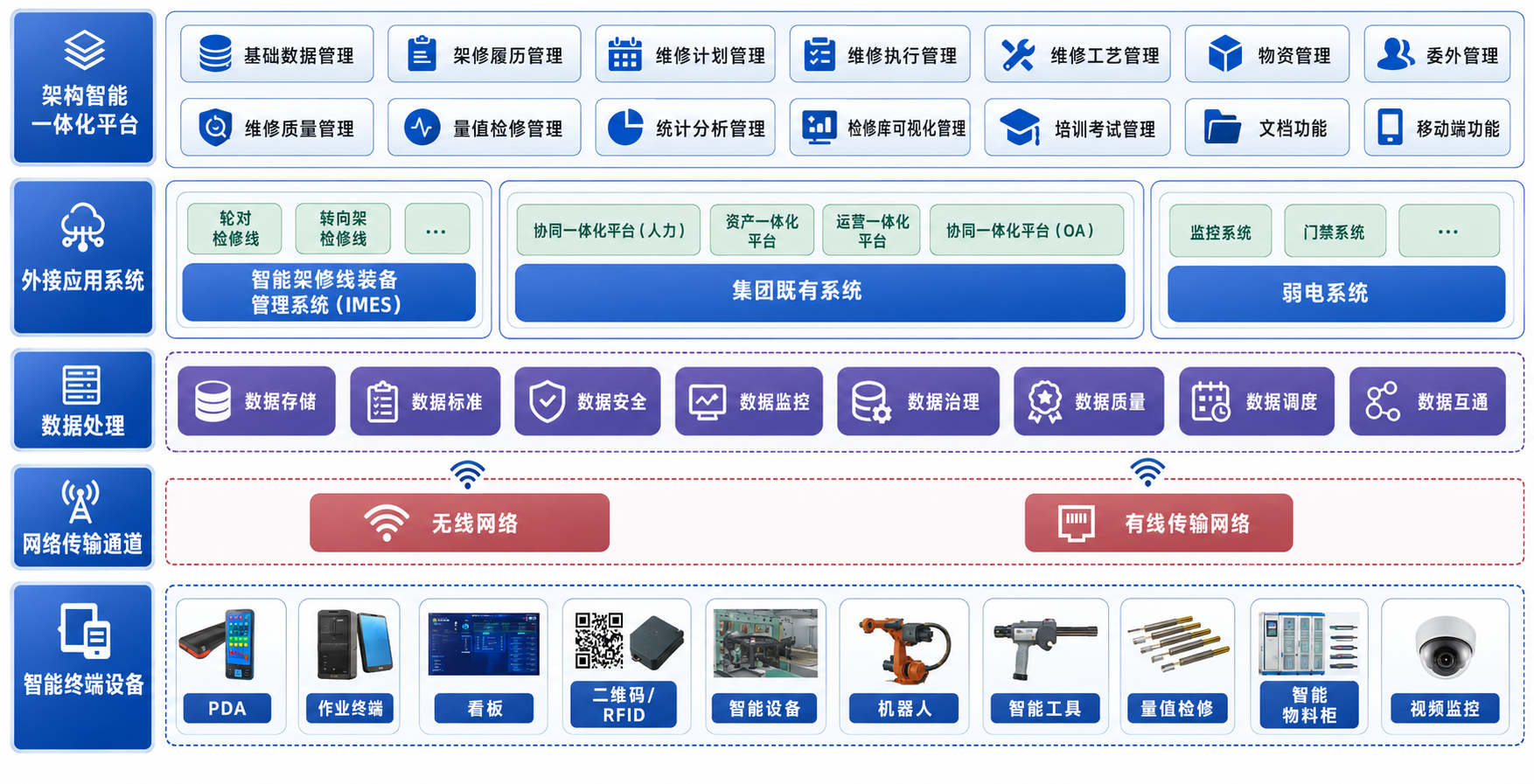This screenshot has width=1534, height=784.
Task: Click the 集团既有系统 bar
Action: pos(820,292)
